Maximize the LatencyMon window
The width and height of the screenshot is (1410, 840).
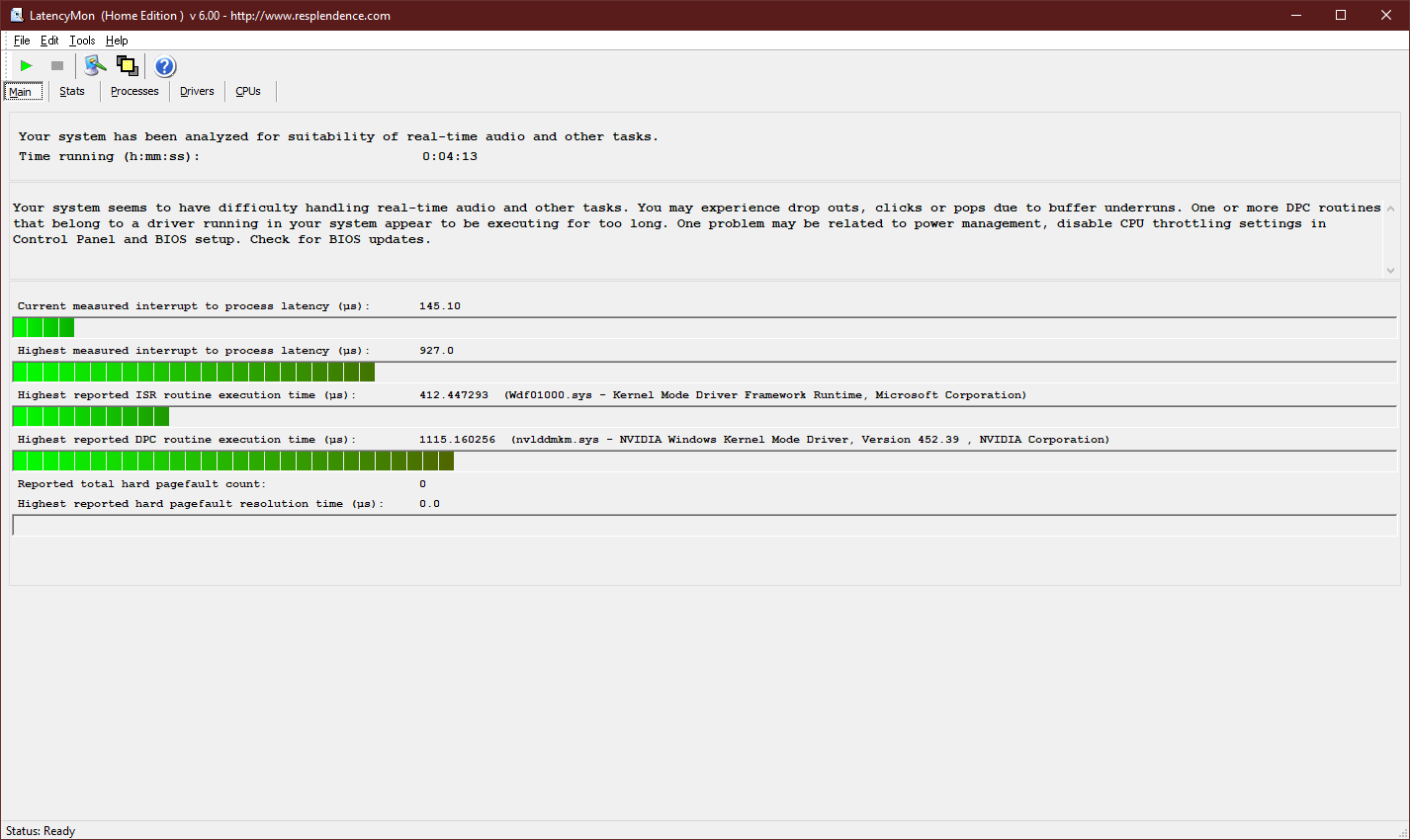(x=1341, y=15)
